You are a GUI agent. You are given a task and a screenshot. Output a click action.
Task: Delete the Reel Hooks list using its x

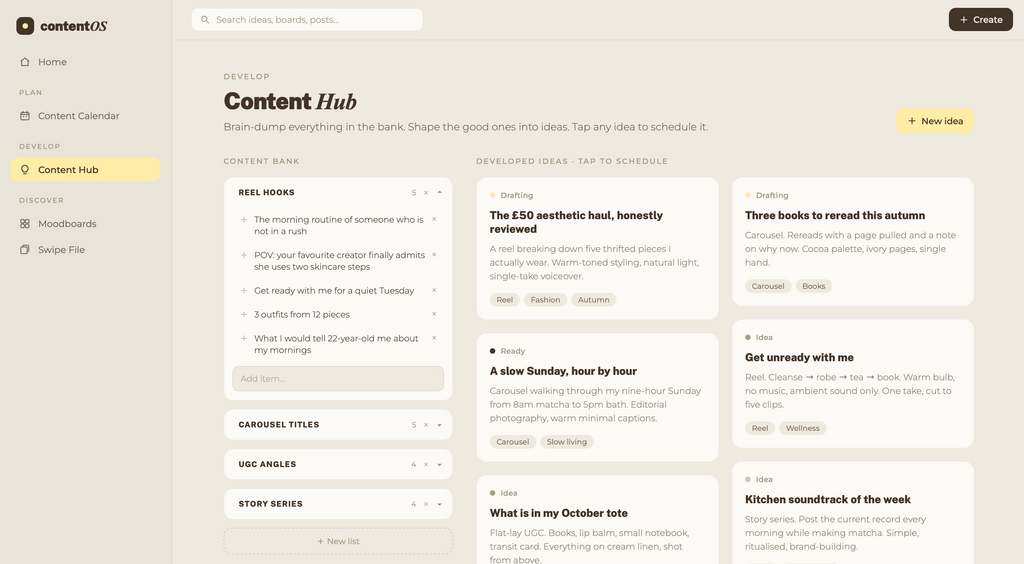tap(426, 193)
